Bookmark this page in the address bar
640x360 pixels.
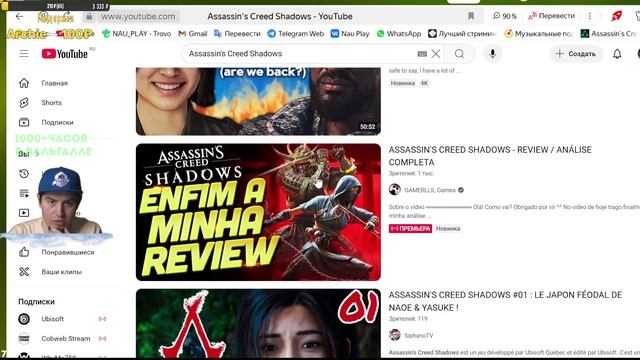coord(471,16)
